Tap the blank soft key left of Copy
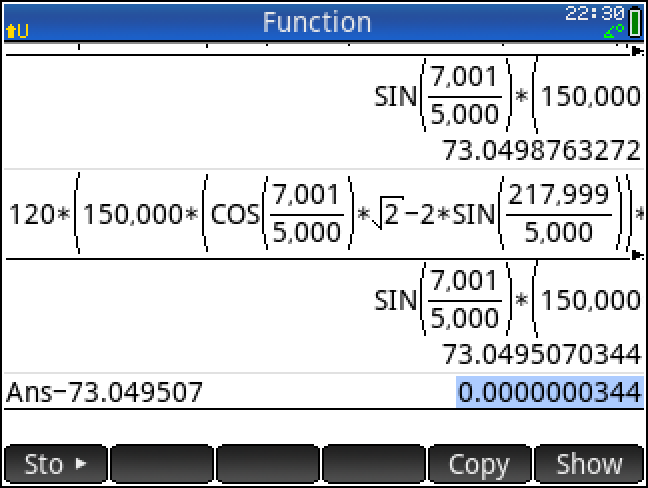648x488 pixels. (x=374, y=464)
